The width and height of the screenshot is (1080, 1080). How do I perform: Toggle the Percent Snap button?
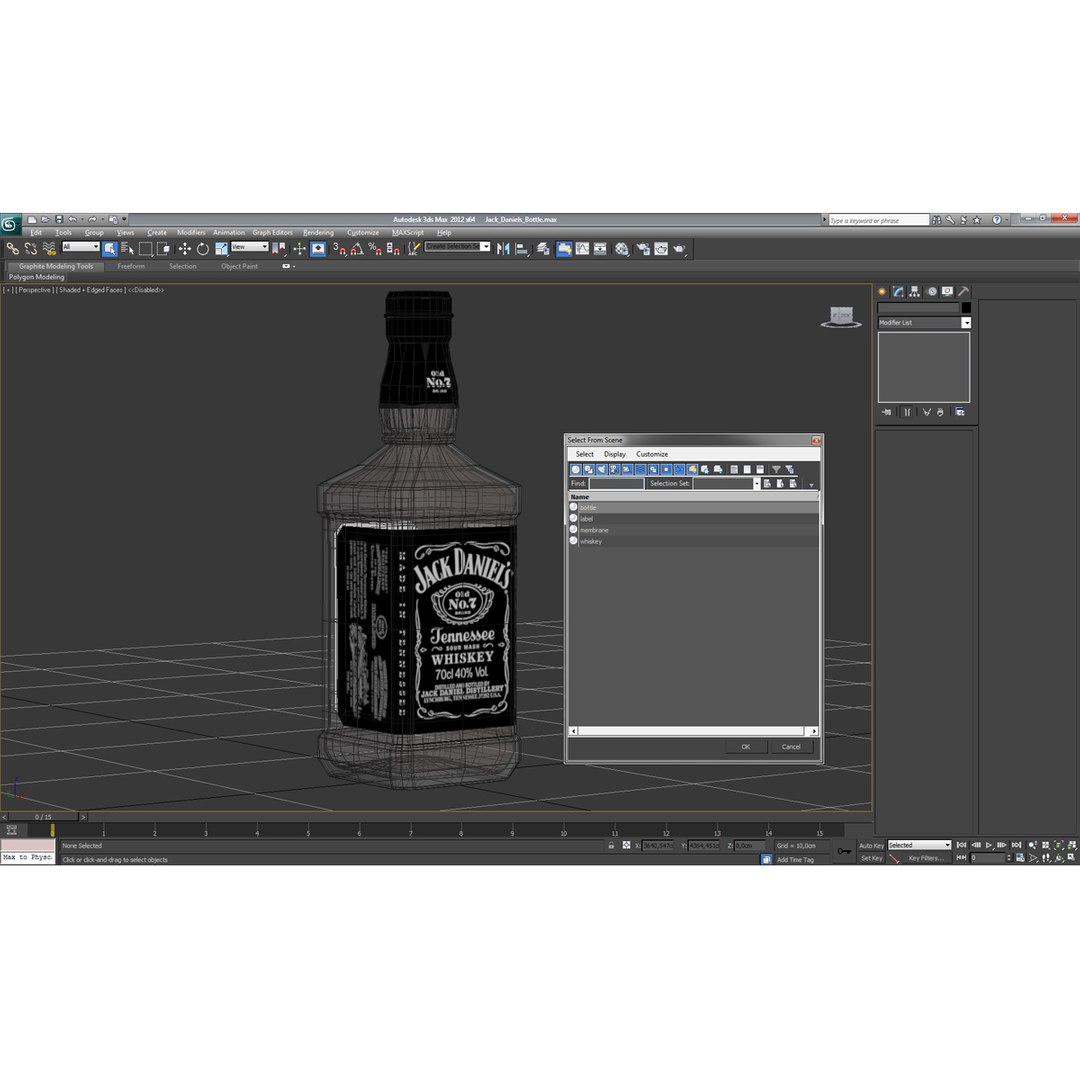point(375,249)
